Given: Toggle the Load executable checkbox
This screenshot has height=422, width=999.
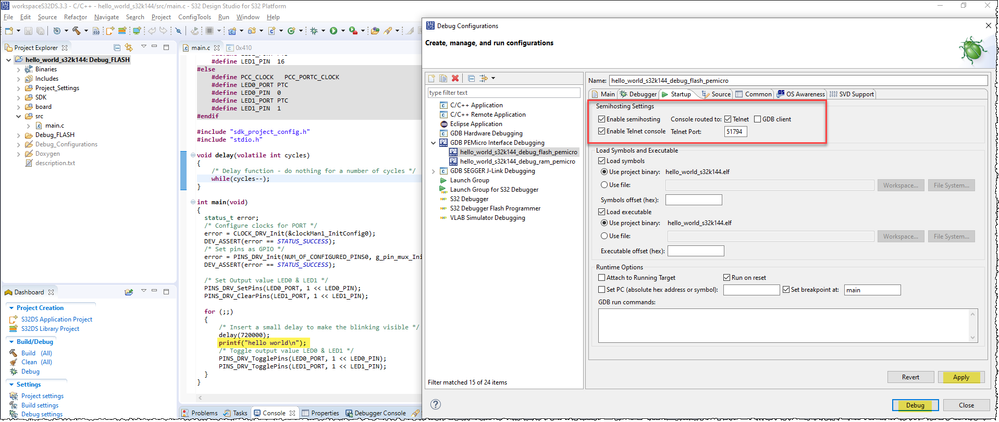Looking at the screenshot, I should [601, 212].
